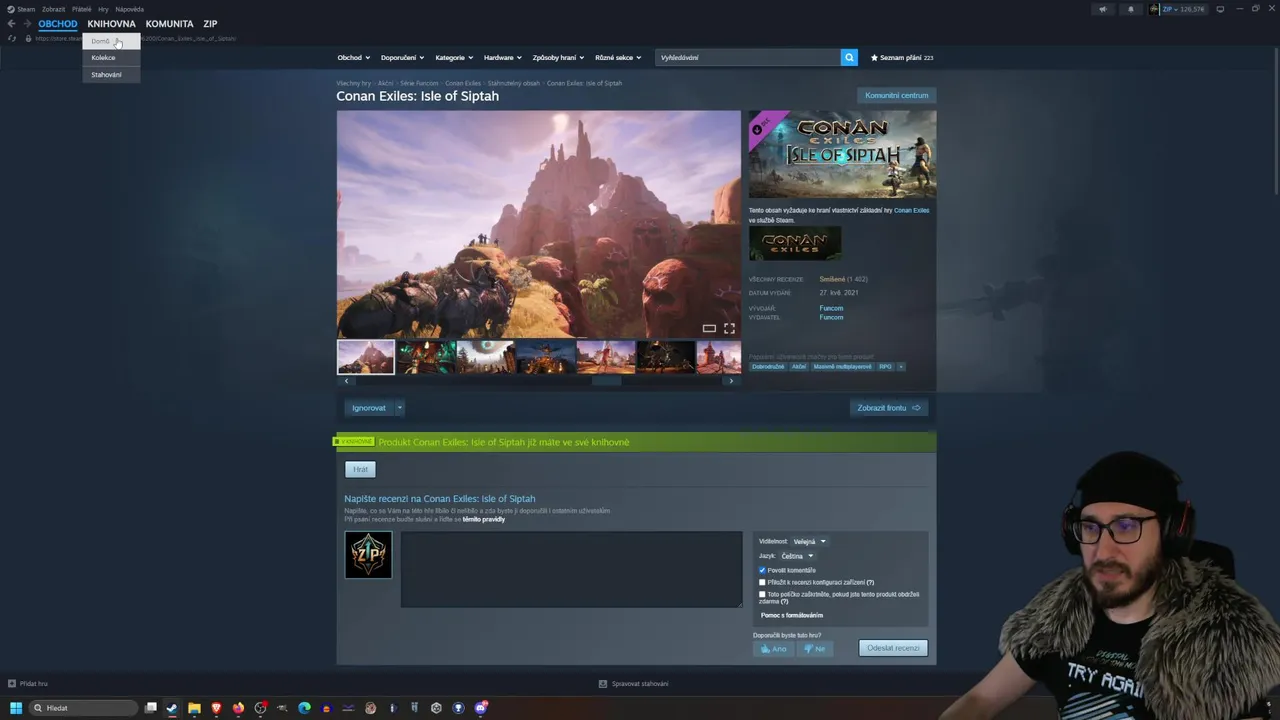The height and width of the screenshot is (720, 1280).
Task: Click the Vyhledávání search field
Action: [748, 58]
